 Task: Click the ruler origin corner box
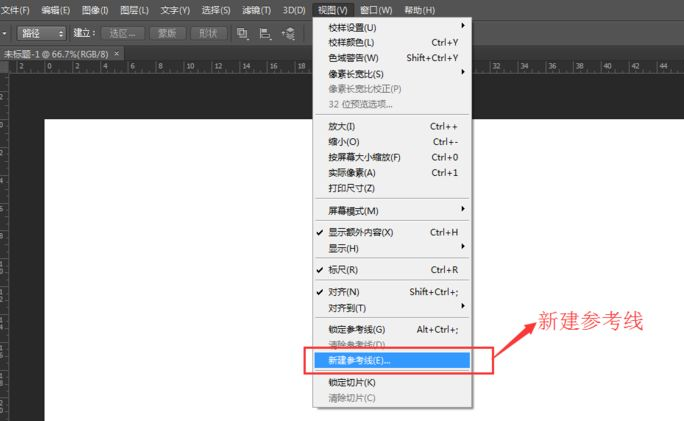point(4,67)
